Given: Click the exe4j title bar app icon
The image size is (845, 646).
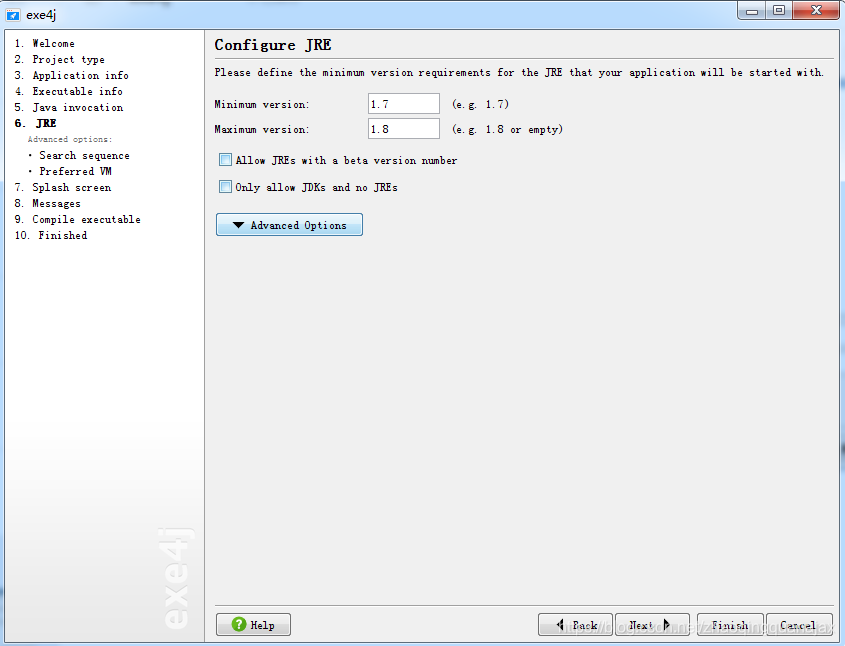Looking at the screenshot, I should (12, 14).
